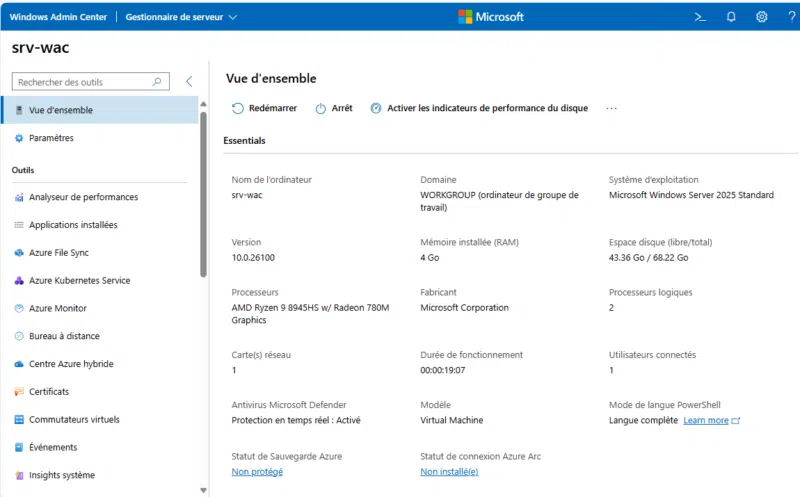Collapse the tools sidebar with chevron

[x=189, y=82]
